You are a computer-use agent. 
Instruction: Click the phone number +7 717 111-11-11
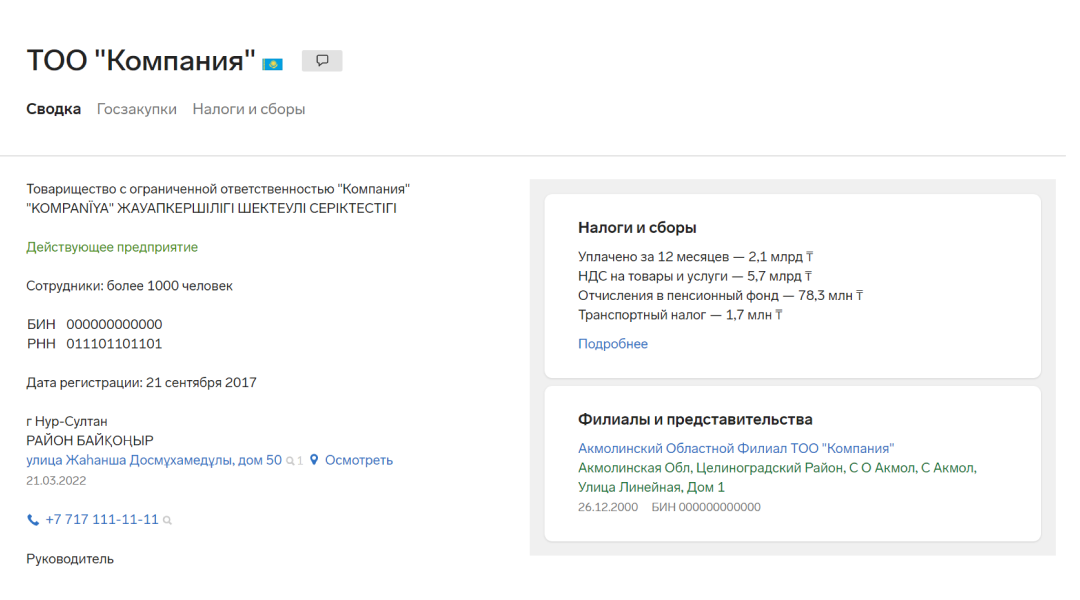pyautogui.click(x=102, y=520)
